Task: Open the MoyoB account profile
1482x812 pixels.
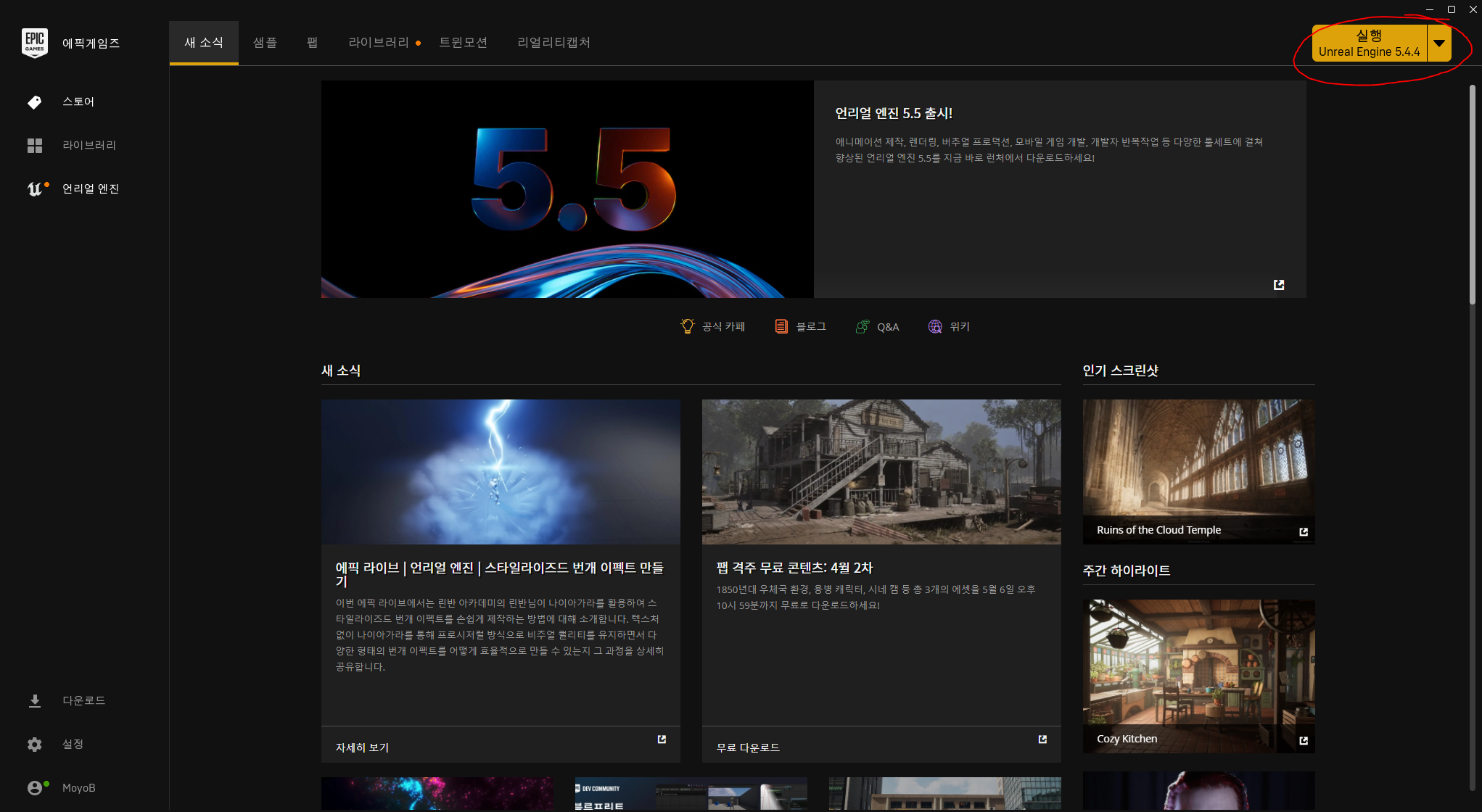Action: coord(35,787)
